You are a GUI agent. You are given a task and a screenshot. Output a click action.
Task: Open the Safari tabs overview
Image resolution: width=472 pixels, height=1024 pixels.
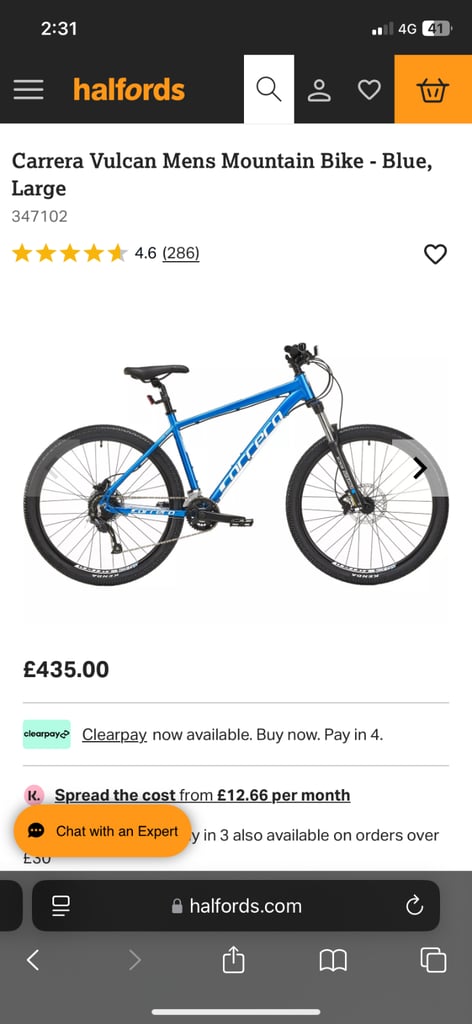(433, 960)
